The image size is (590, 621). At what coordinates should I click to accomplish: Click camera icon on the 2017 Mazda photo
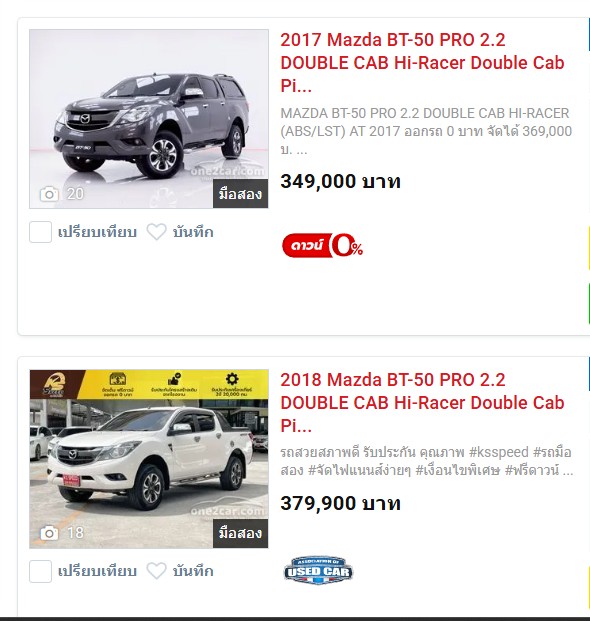pyautogui.click(x=49, y=194)
